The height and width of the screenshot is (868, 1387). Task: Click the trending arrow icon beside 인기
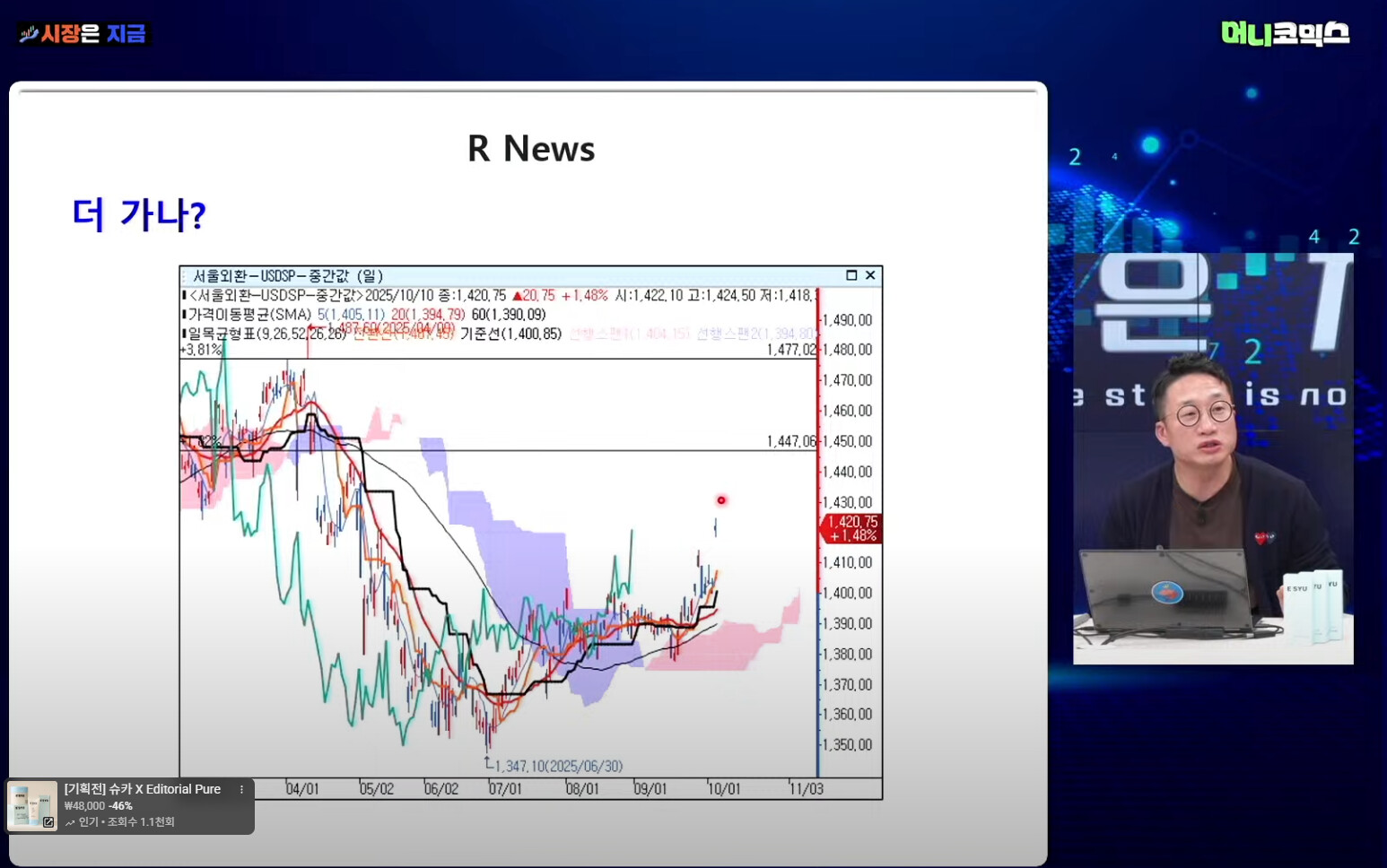70,822
